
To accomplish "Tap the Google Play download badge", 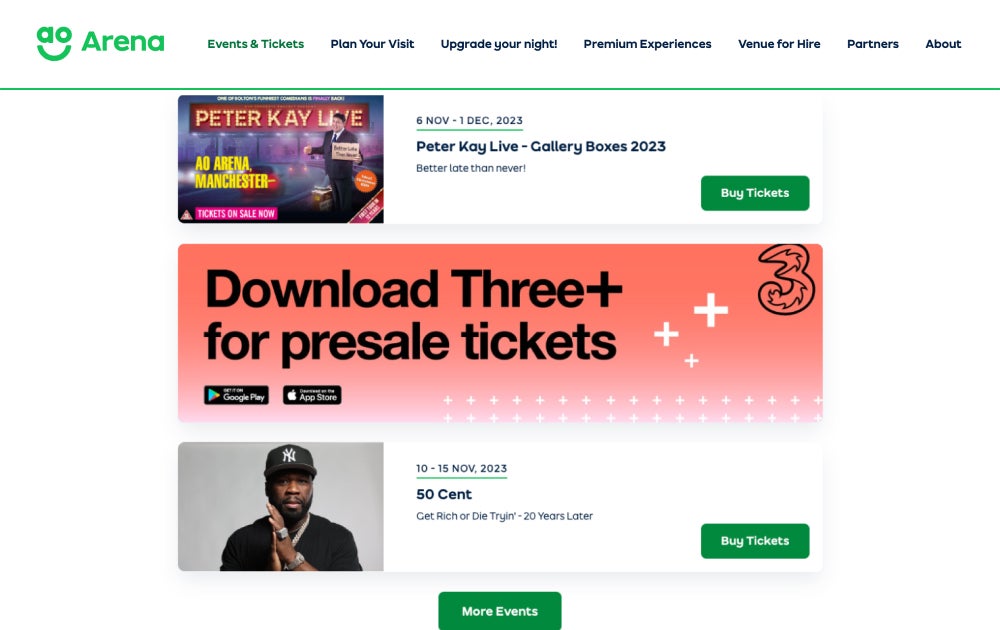I will click(x=236, y=395).
